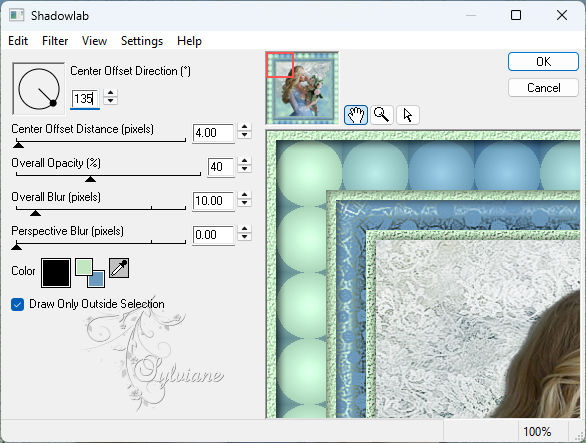Click the Shadowlab title bar icon
Screen dimensions: 586x443
[17, 15]
